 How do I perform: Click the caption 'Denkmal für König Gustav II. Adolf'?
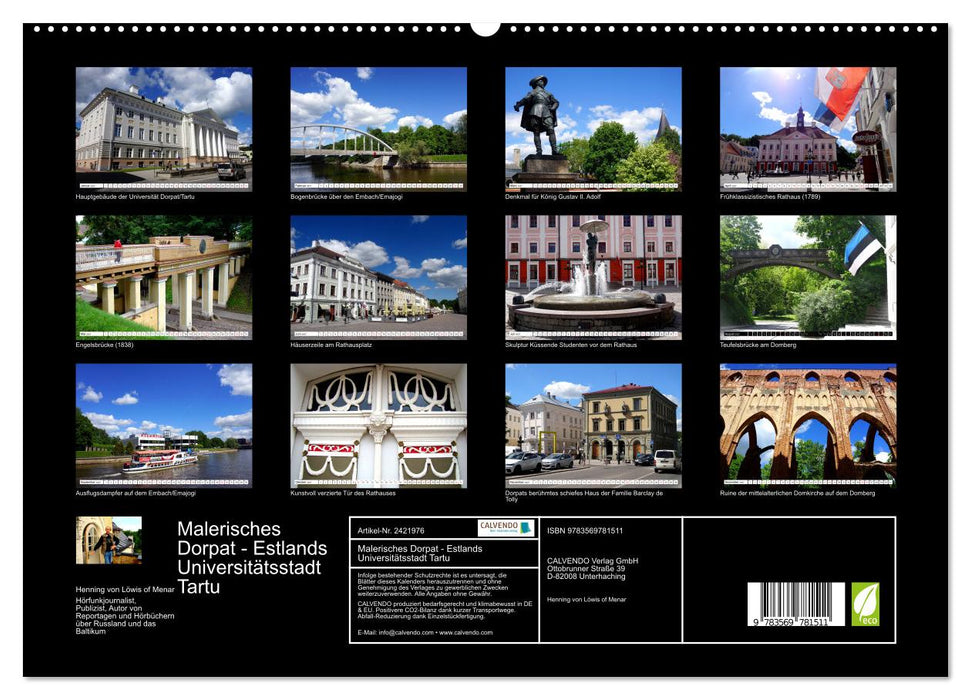point(553,197)
